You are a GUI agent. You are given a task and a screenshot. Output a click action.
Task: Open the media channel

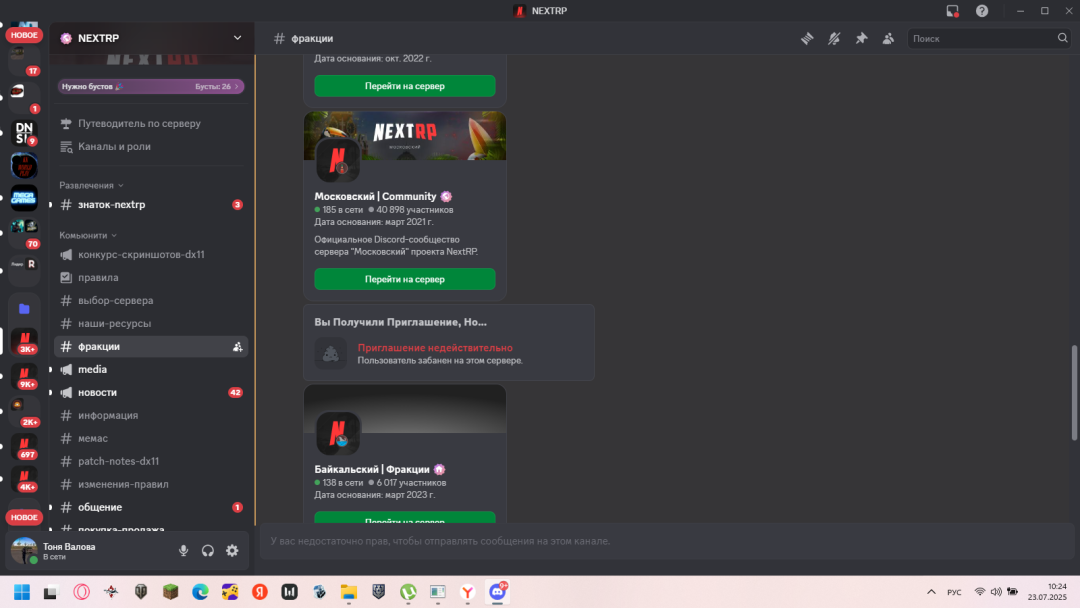151,370
